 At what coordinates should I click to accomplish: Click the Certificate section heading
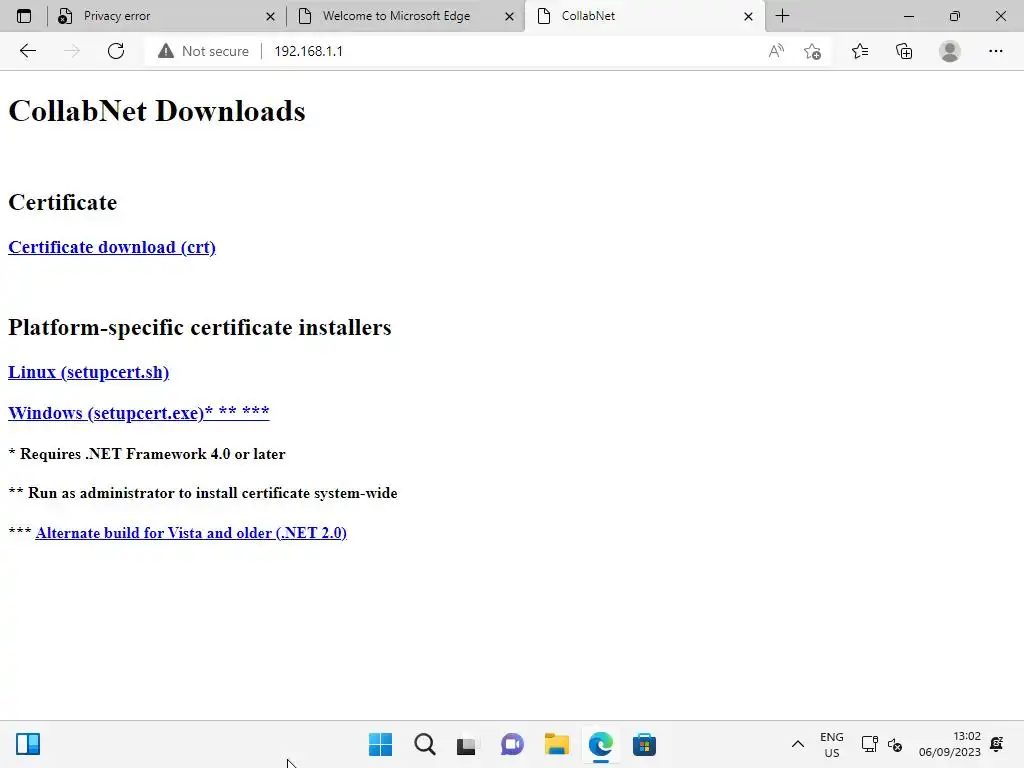point(63,202)
